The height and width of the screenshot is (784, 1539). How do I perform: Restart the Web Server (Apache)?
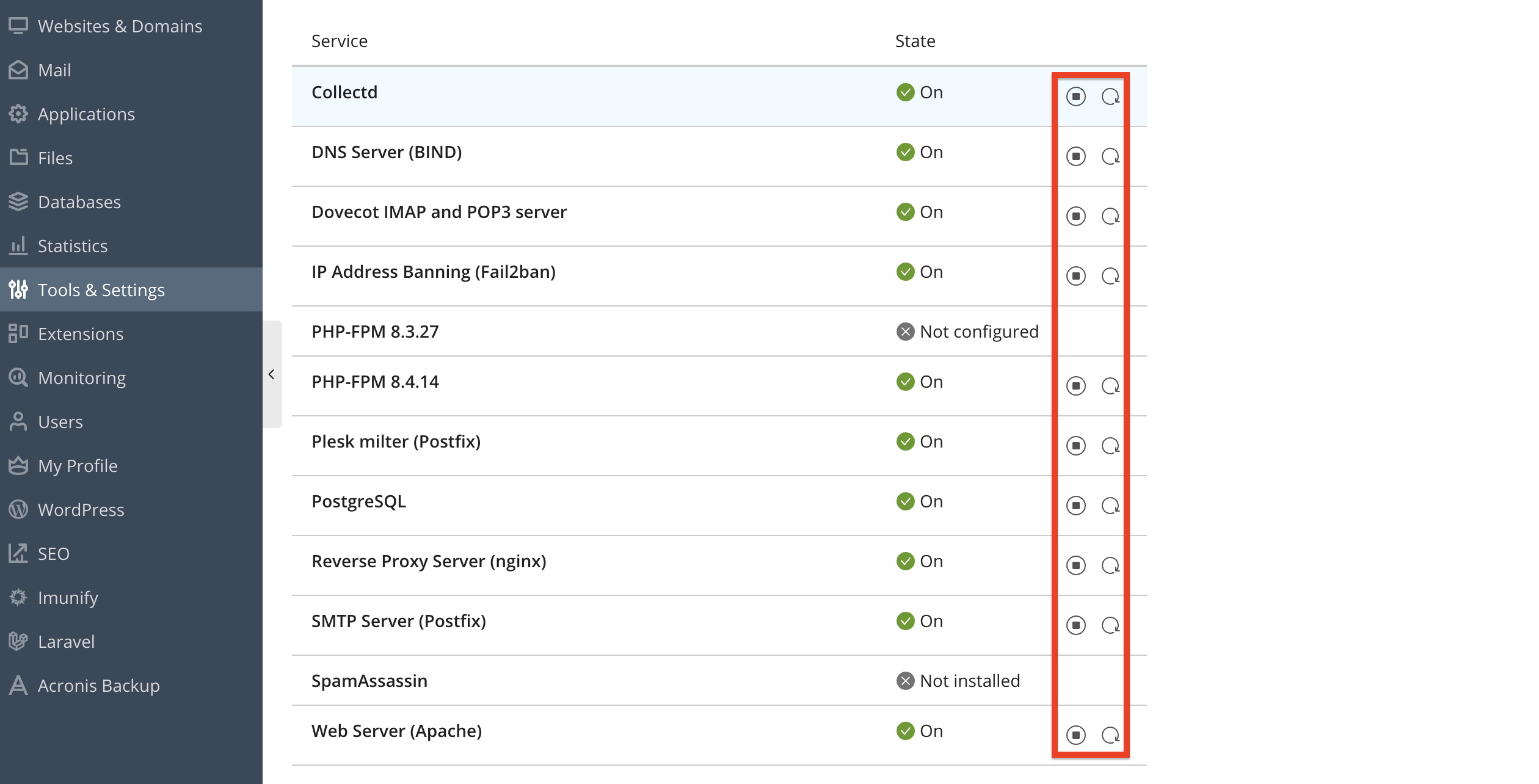pos(1110,735)
